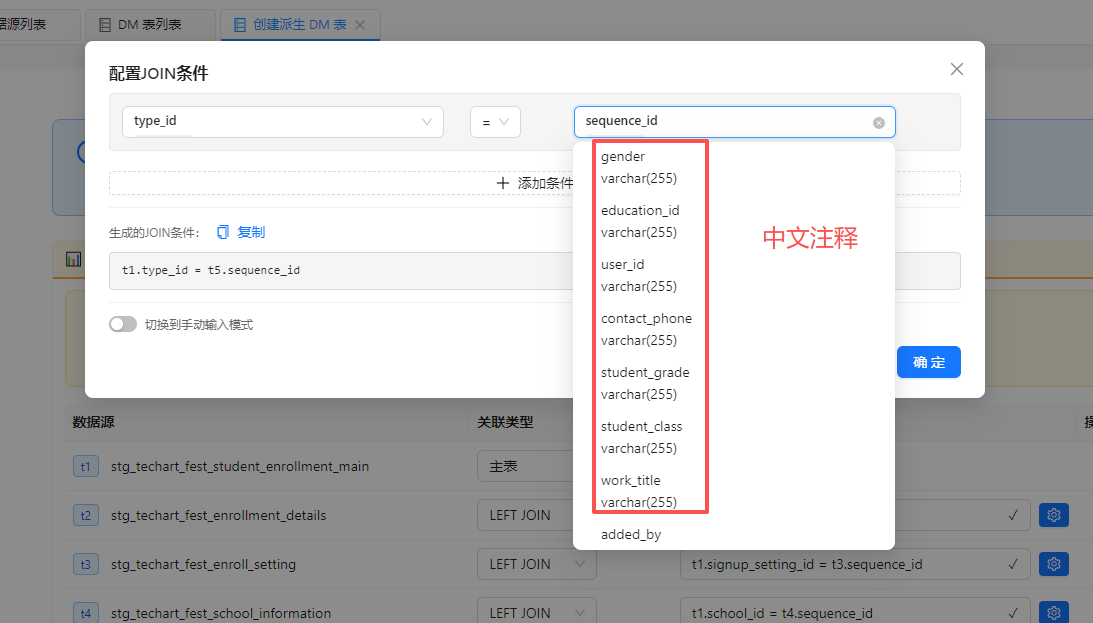The image size is (1093, 623).
Task: Click the copy icon beside 复制
Action: click(x=223, y=232)
